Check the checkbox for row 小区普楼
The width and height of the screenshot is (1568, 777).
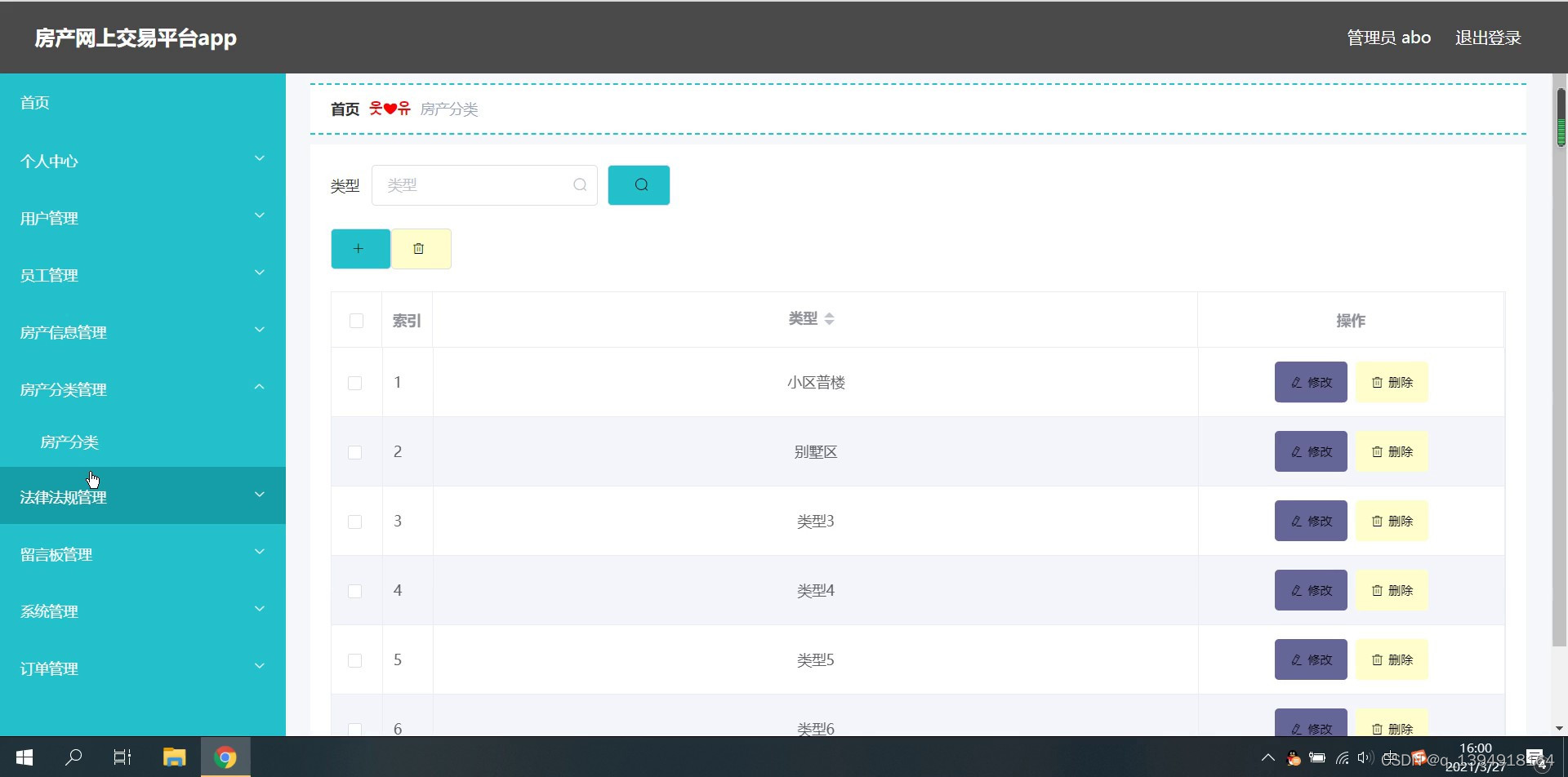click(x=354, y=383)
